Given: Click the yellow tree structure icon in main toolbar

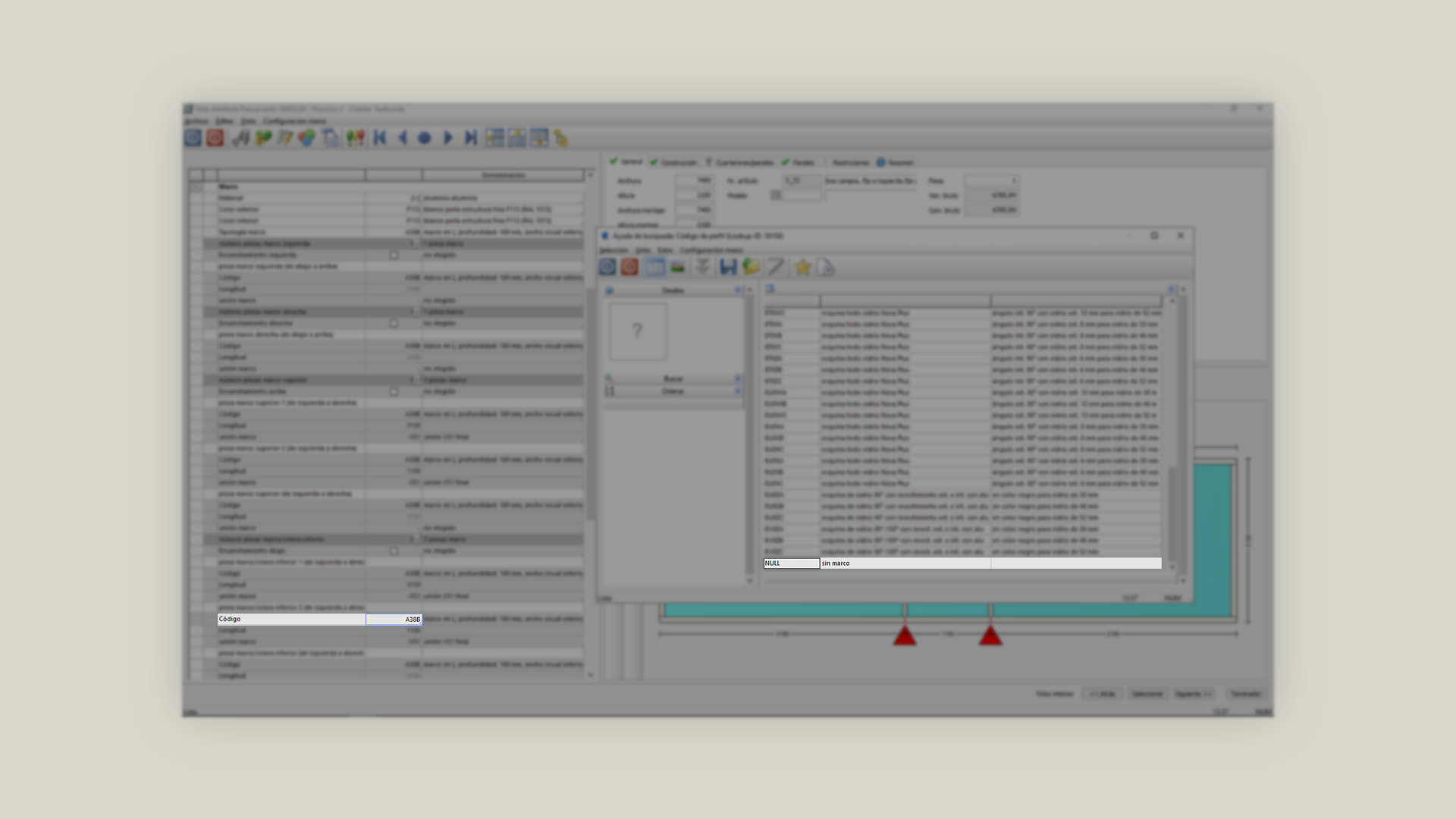Looking at the screenshot, I should click(x=560, y=138).
